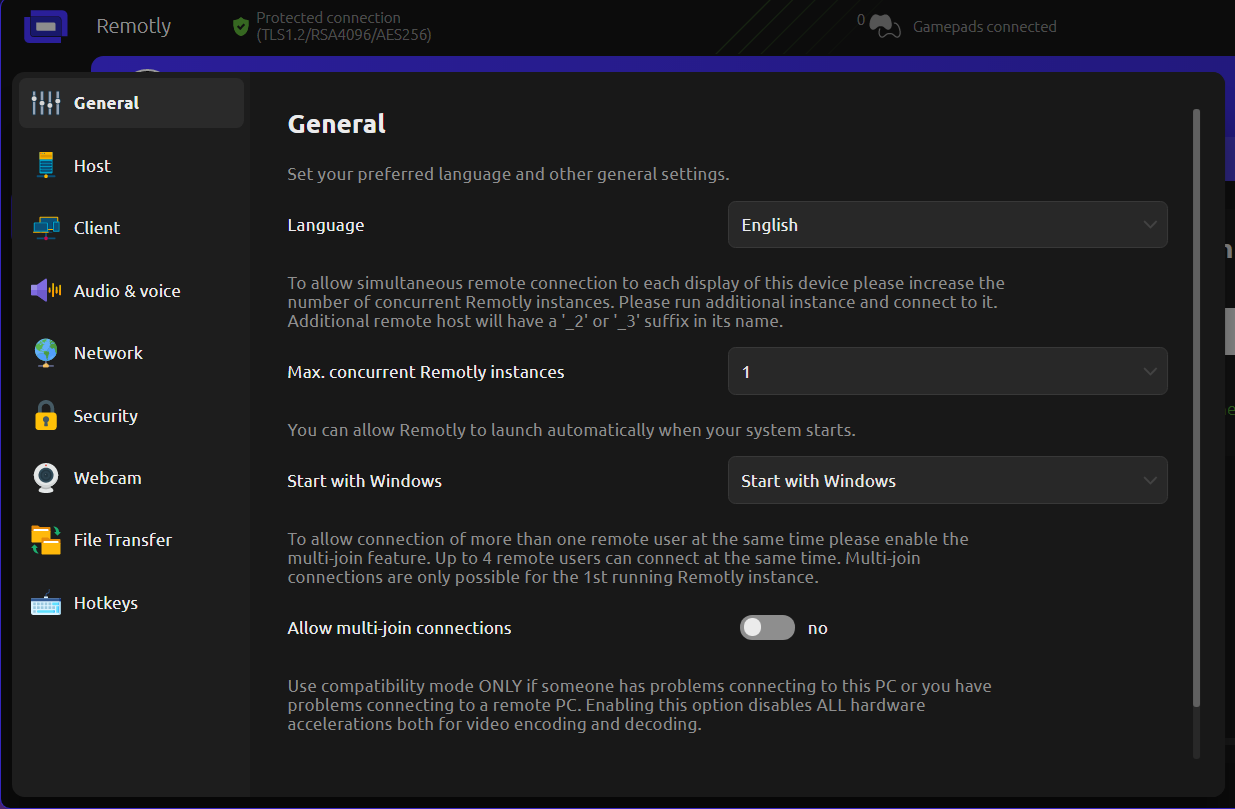Select the Client monitors icon
The width and height of the screenshot is (1235, 809).
click(46, 228)
